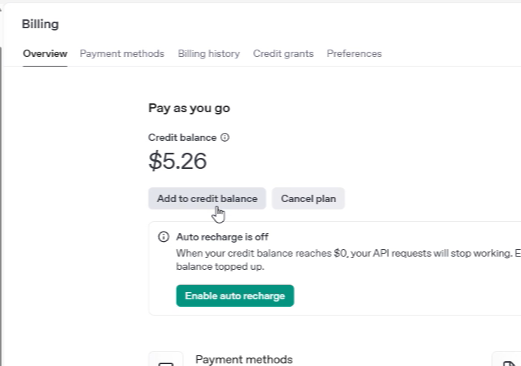Click the $5.26 credit balance amount
521x366 pixels.
(x=177, y=161)
